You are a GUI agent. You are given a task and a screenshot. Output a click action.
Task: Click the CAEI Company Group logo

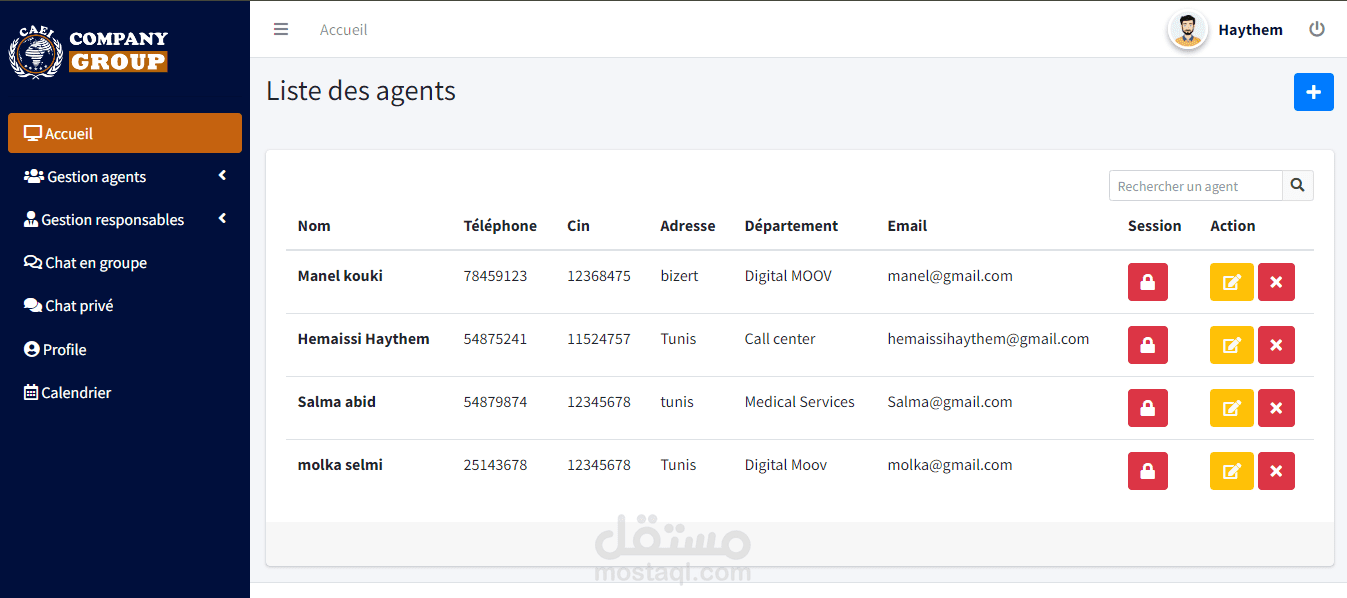tap(88, 51)
